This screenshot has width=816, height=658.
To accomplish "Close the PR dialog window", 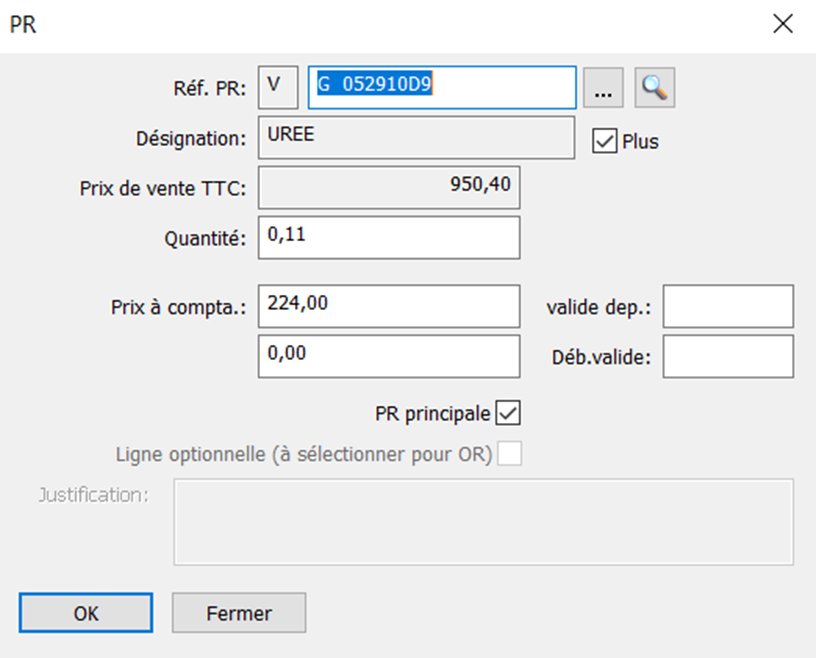I will tap(783, 24).
